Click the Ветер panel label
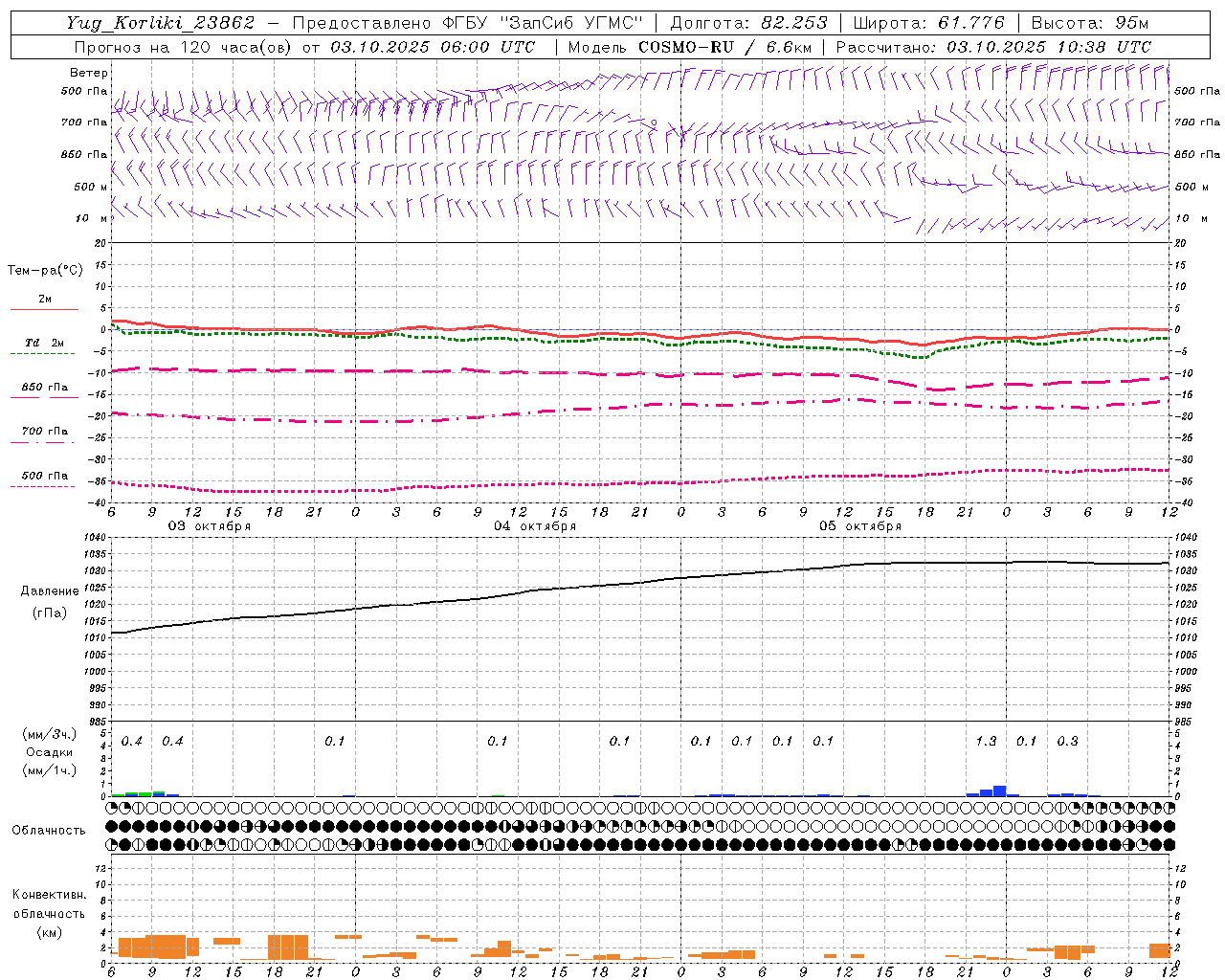The image size is (1225, 980). [89, 73]
